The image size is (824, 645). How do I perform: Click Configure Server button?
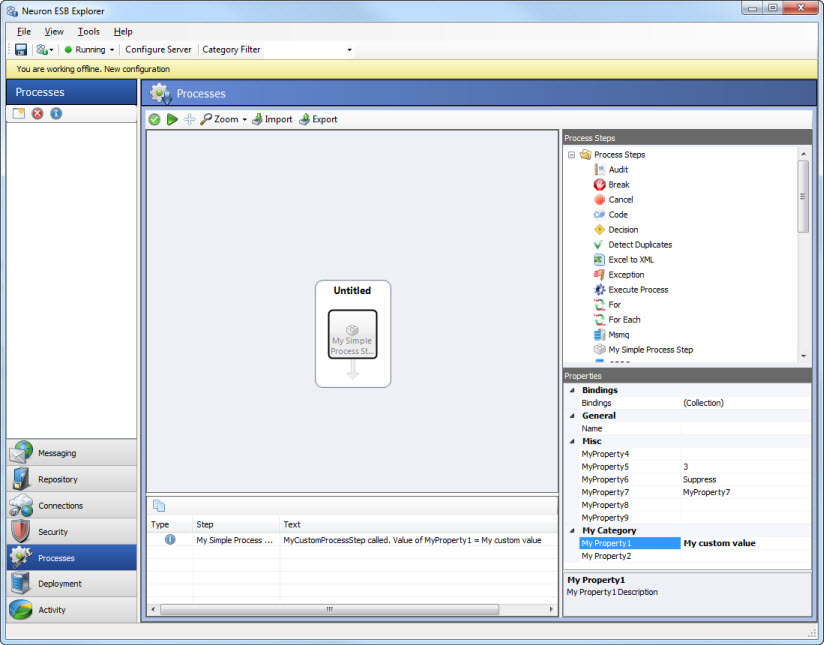tap(158, 49)
